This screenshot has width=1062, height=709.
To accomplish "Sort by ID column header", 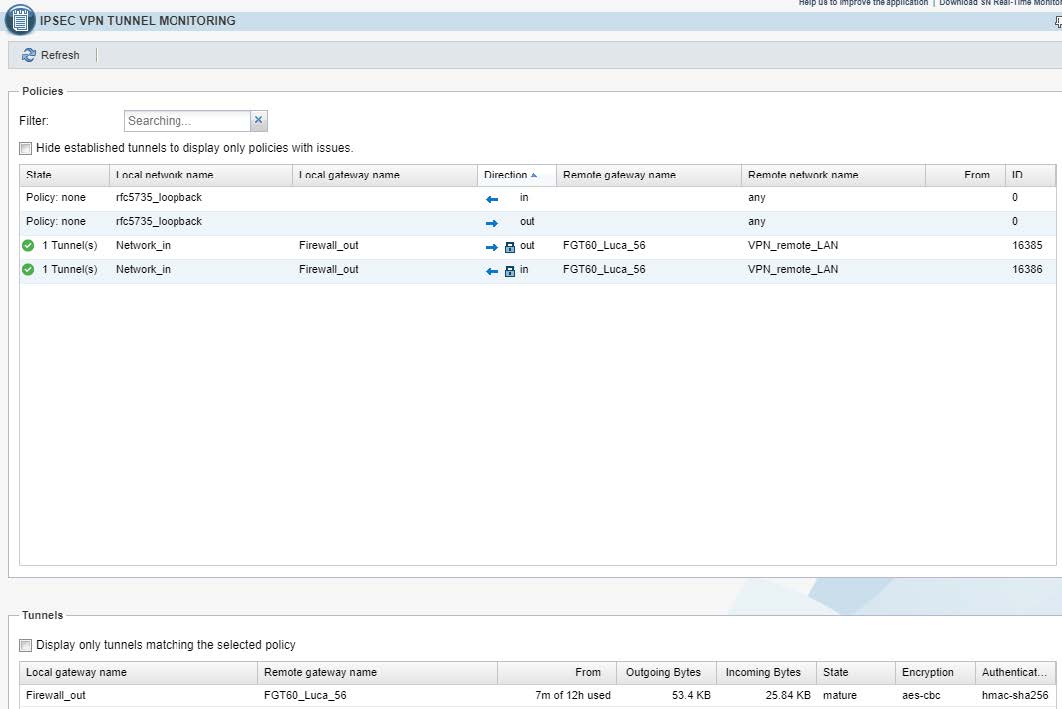I will tap(1029, 175).
